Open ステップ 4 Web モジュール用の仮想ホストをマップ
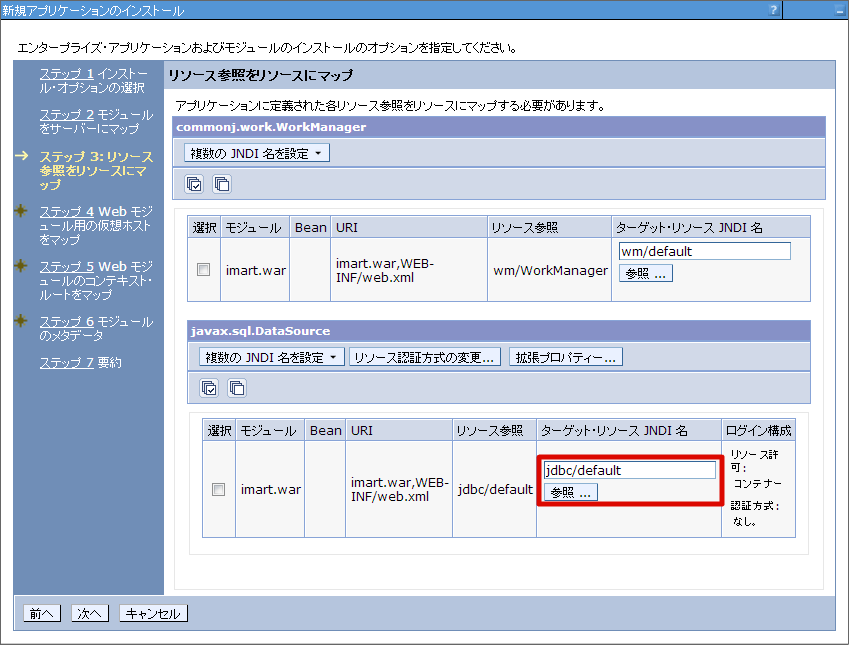This screenshot has width=849, height=645. tap(96, 225)
